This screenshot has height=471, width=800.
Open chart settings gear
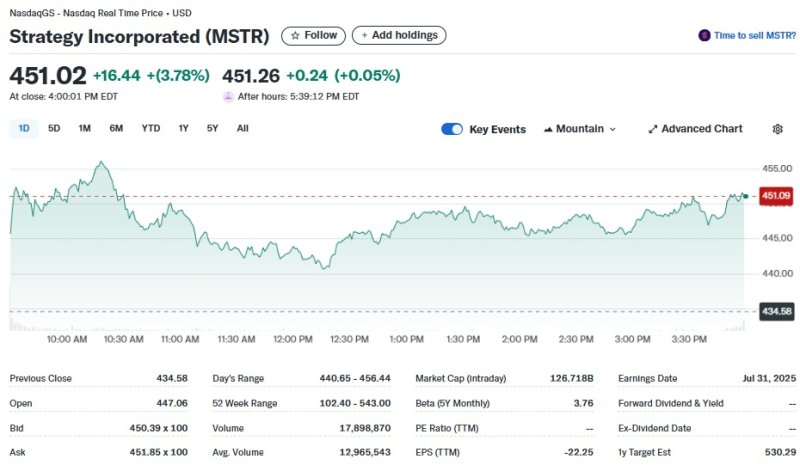(x=778, y=129)
